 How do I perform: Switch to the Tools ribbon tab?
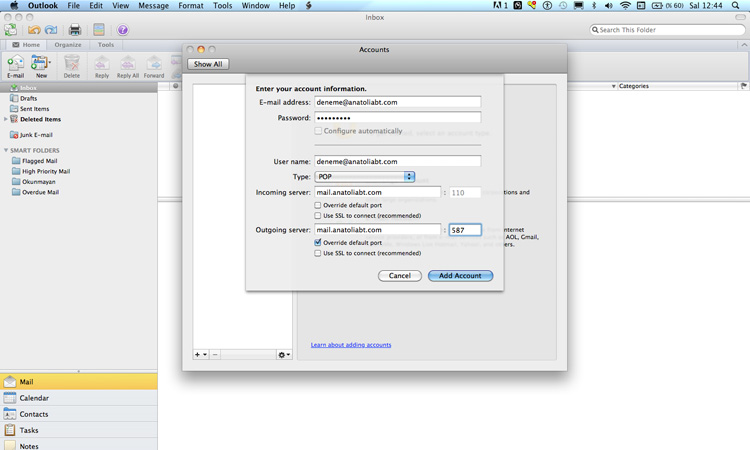(106, 44)
